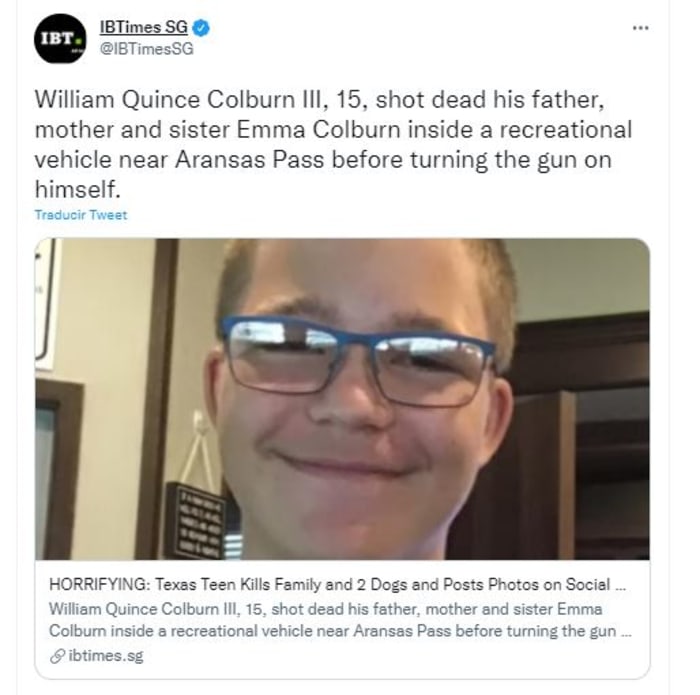The height and width of the screenshot is (695, 700).
Task: Click the chain link icon beside ibtimes.sg
Action: (58, 656)
